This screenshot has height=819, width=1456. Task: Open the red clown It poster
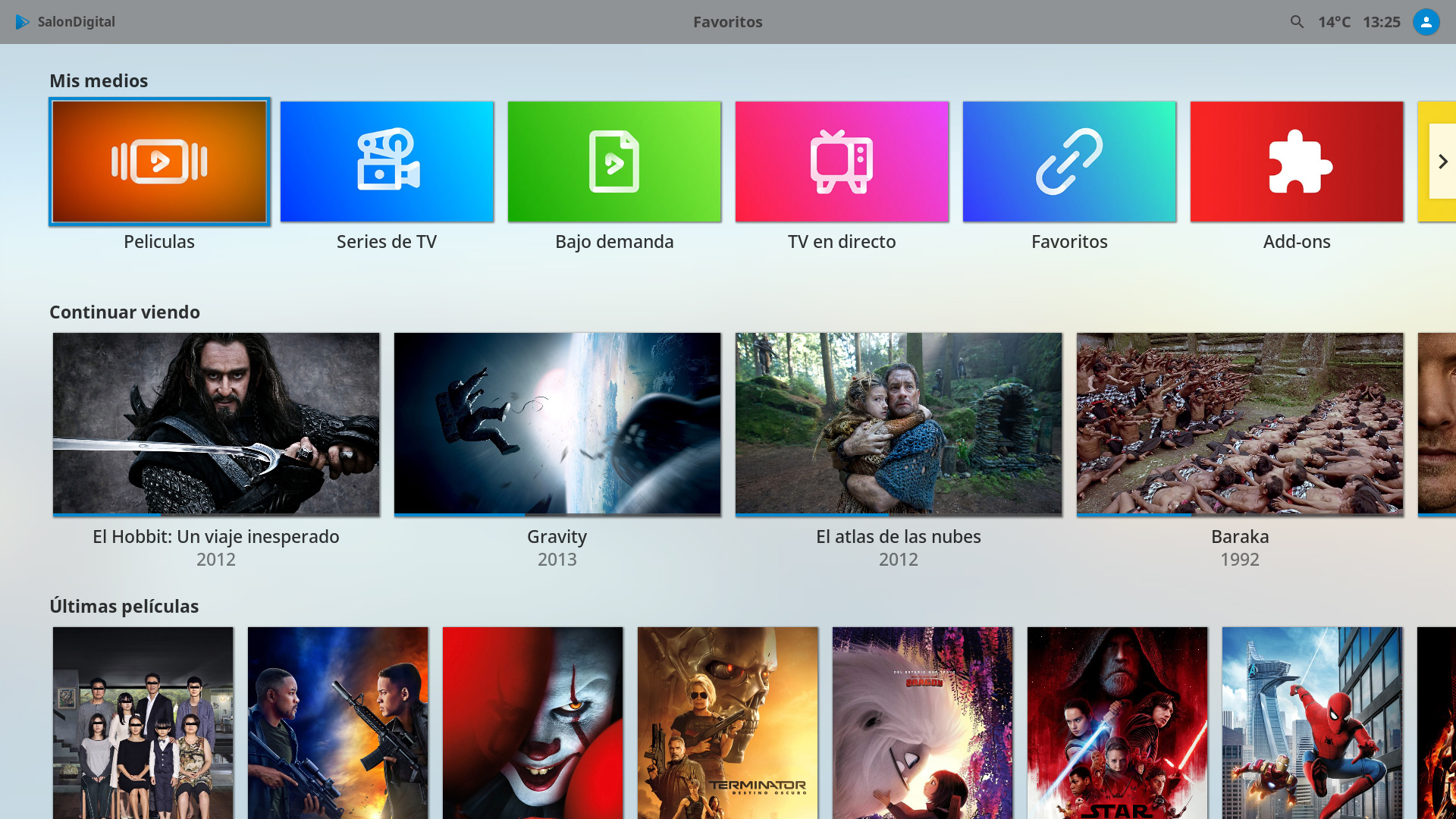point(533,723)
